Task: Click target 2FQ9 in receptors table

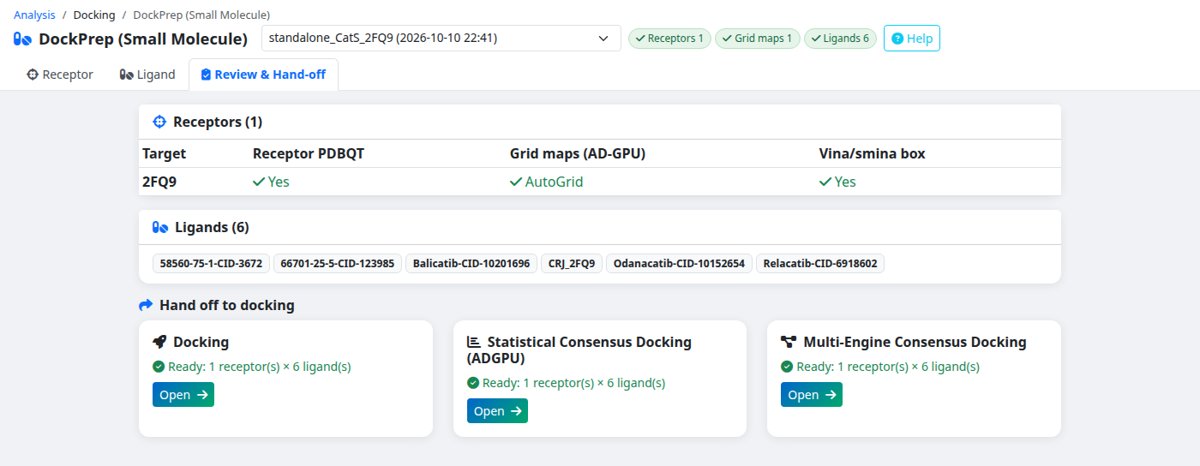Action: point(159,182)
